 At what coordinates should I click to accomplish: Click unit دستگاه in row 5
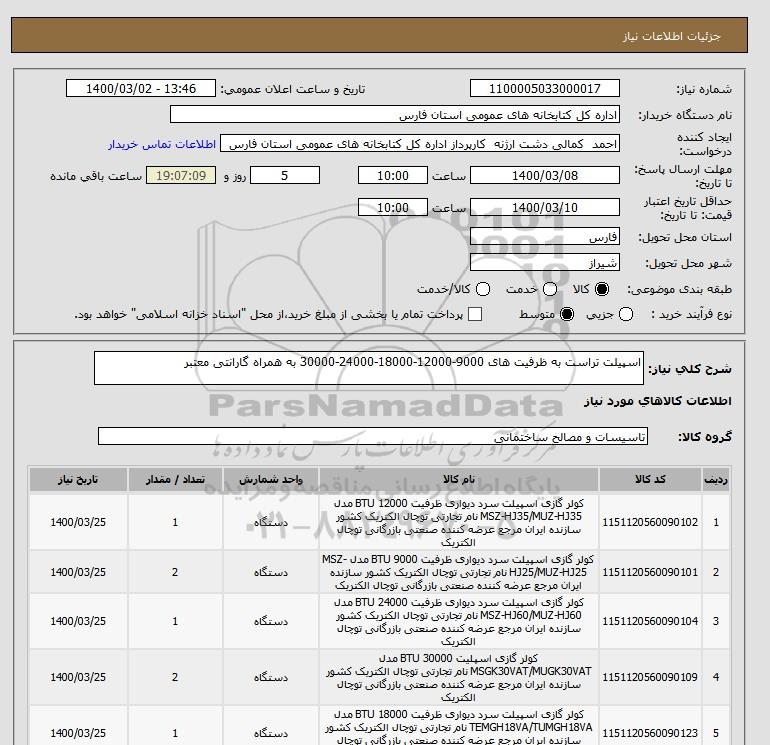[271, 734]
